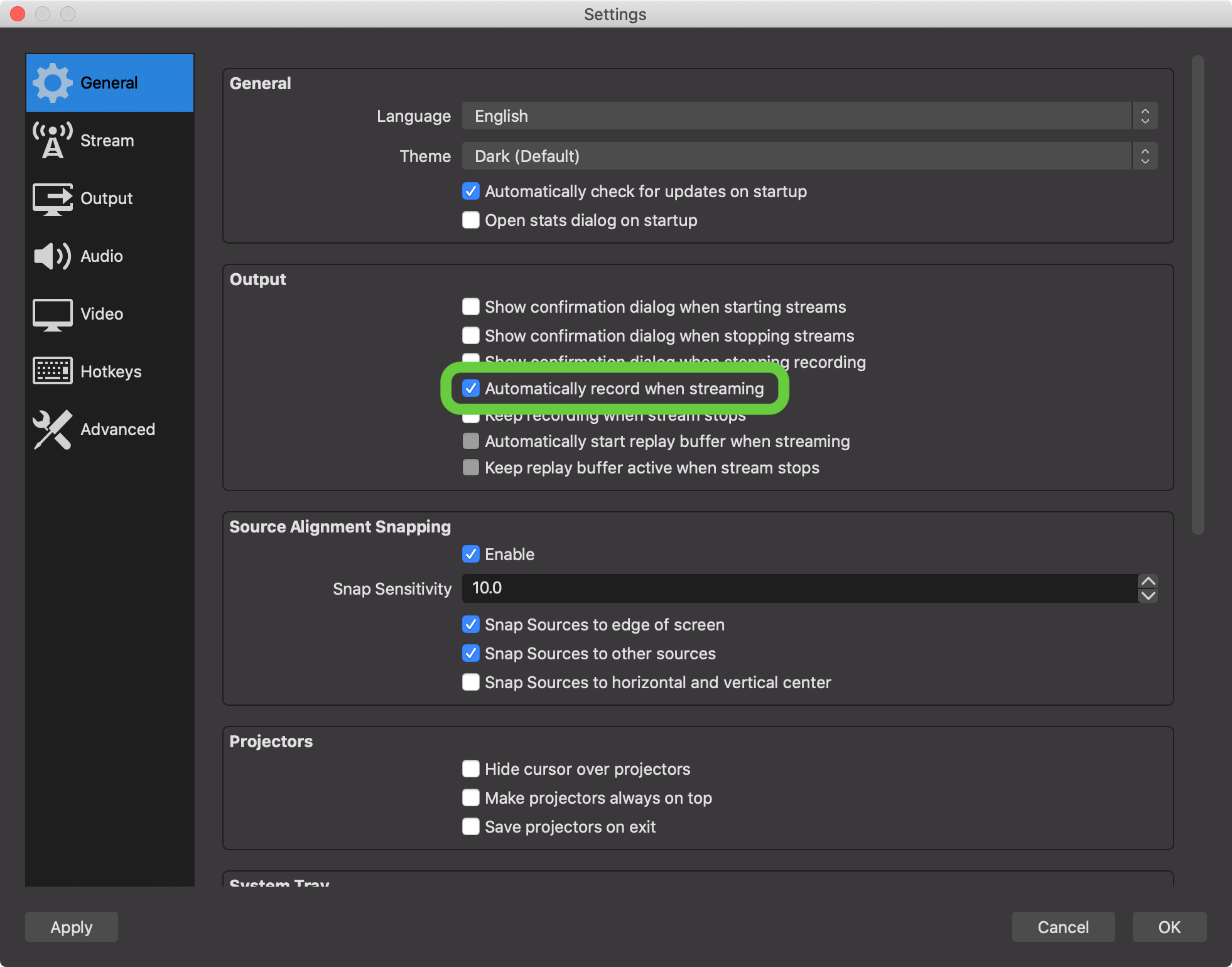Open stats dialog on startup checkbox
The image size is (1232, 967).
click(x=471, y=220)
